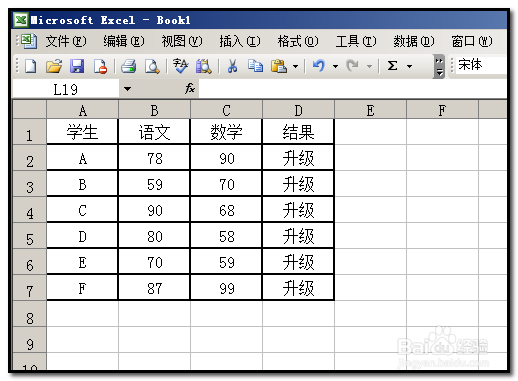Run the Spelling check icon
518x381 pixels.
180,66
